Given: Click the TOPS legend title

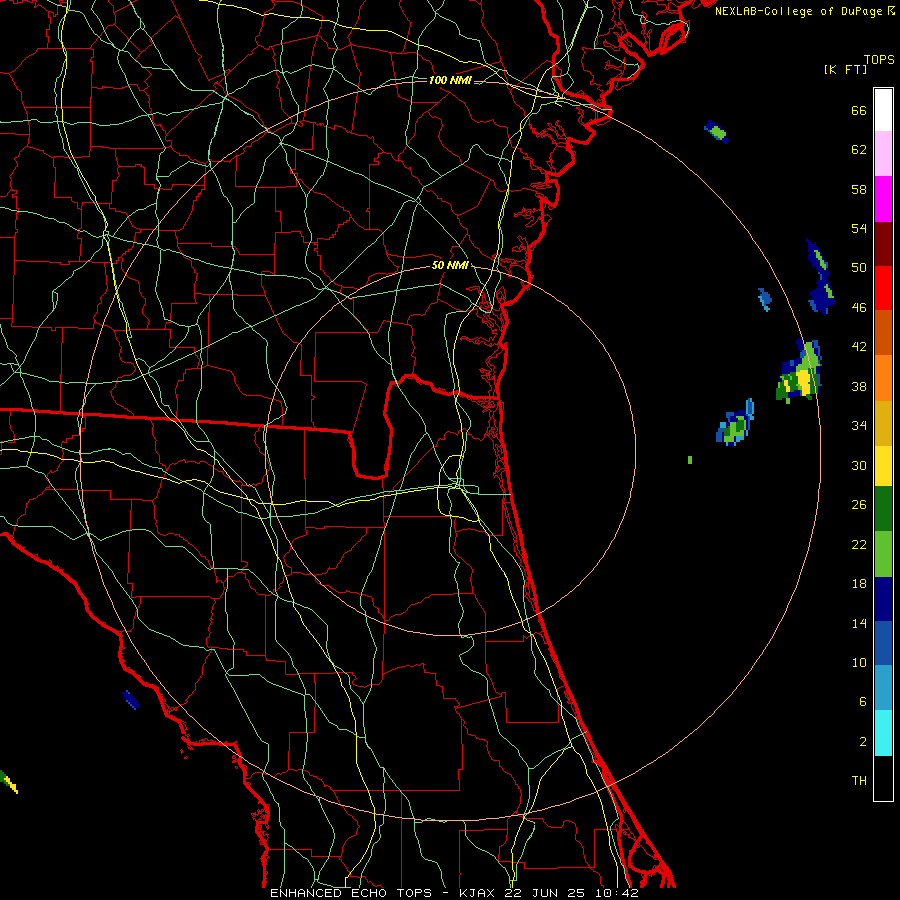Looking at the screenshot, I should click(x=879, y=59).
